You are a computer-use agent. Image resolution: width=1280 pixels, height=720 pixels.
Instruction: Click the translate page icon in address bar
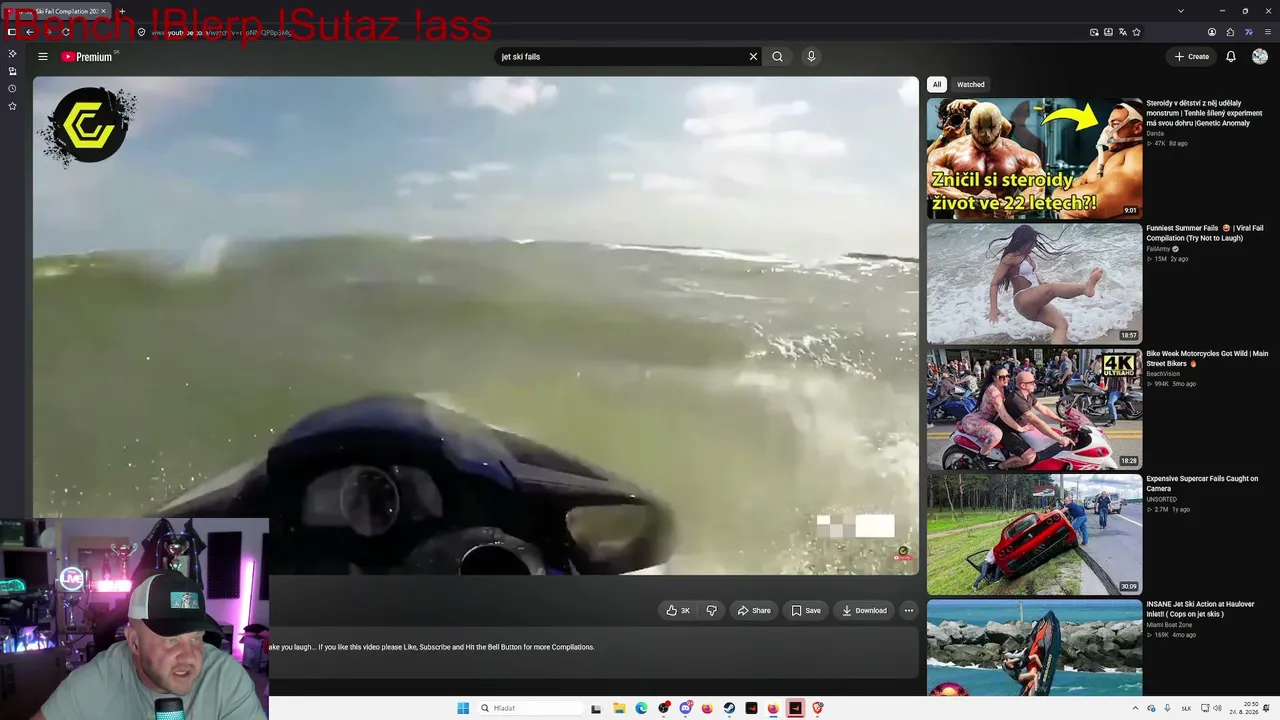tap(1122, 32)
